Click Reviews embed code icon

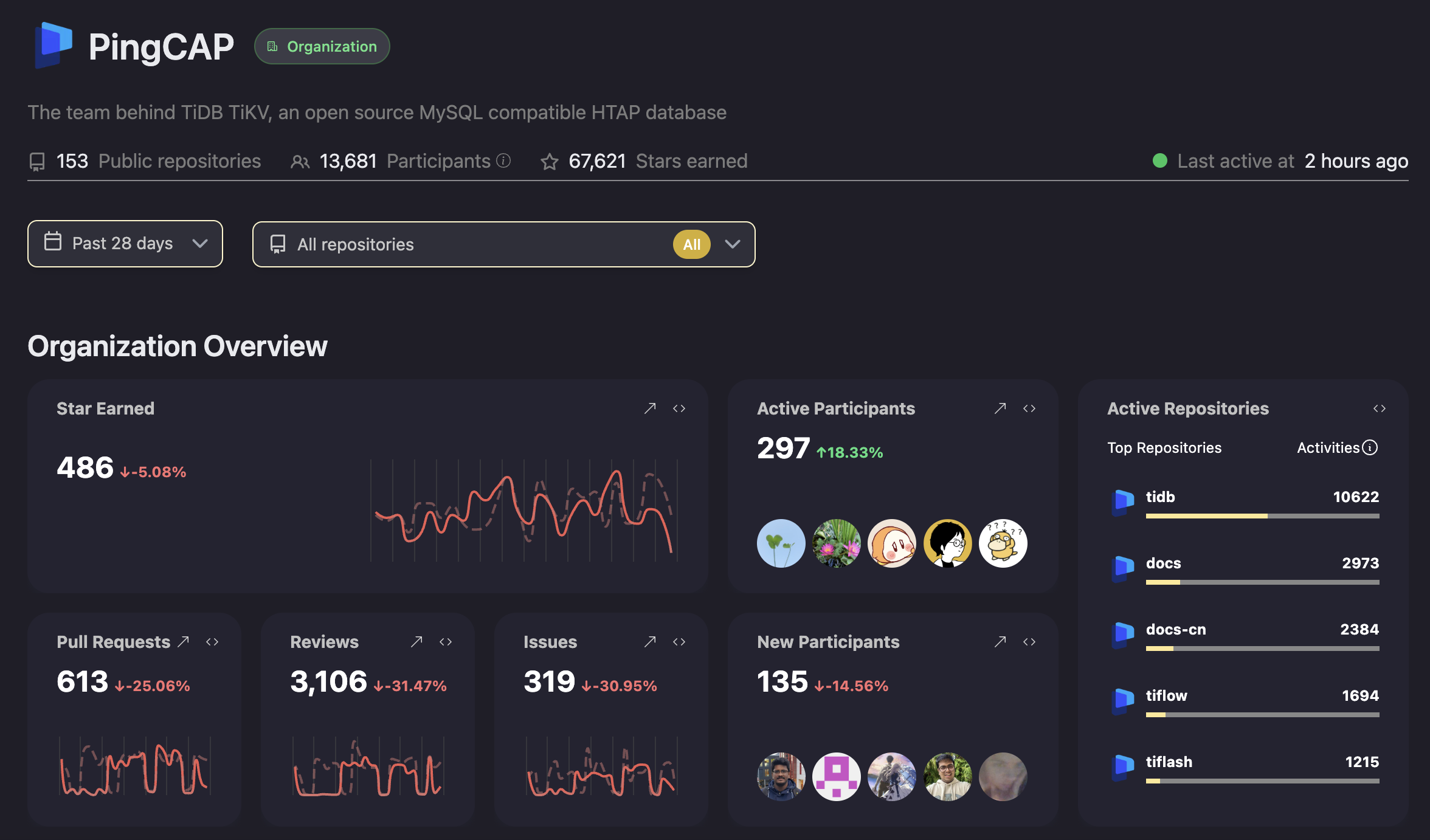(446, 642)
